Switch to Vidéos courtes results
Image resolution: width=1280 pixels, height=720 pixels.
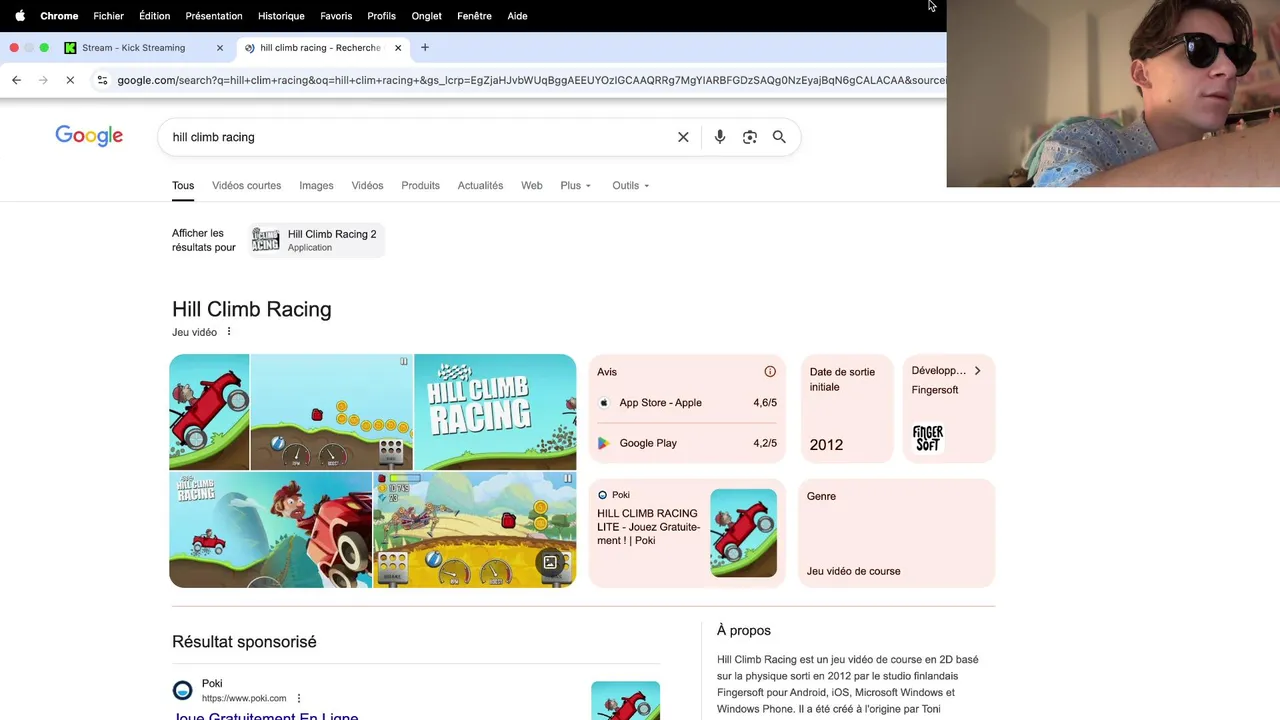click(x=246, y=186)
